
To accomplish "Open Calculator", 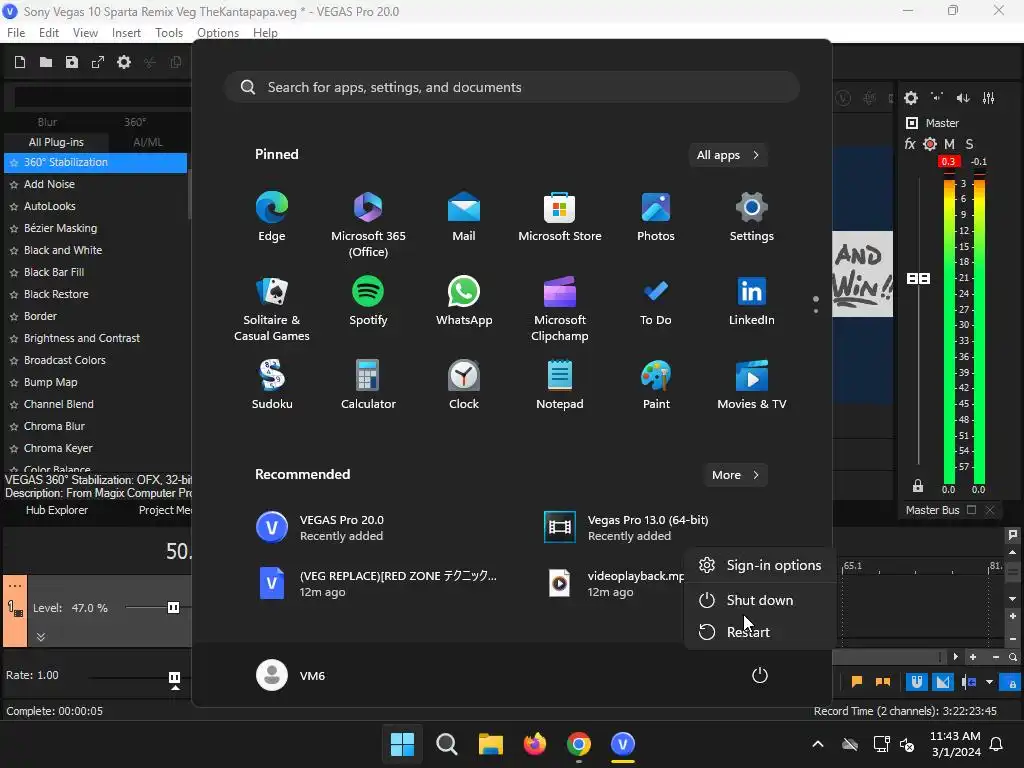I will [x=368, y=385].
